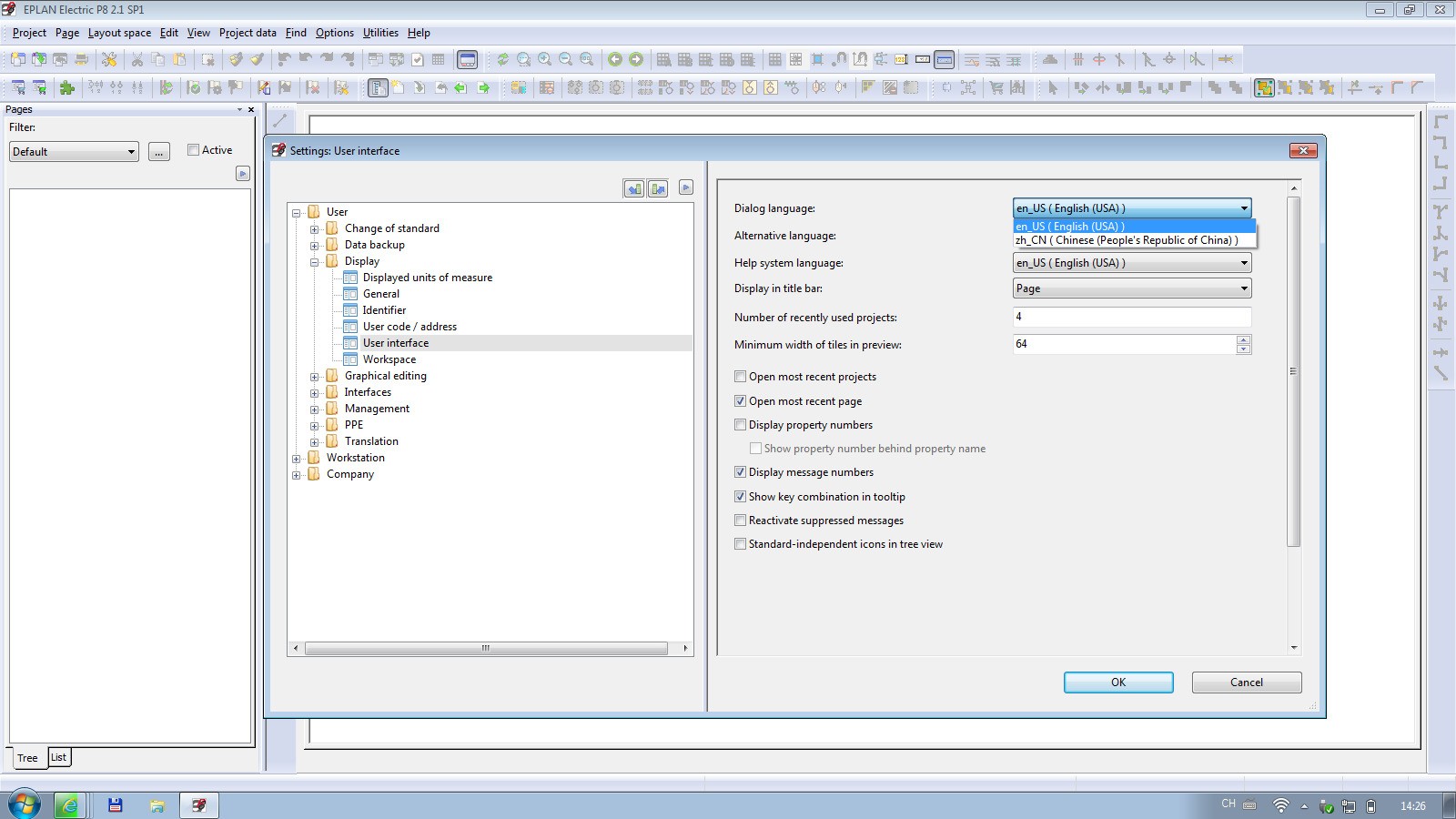The image size is (1456, 819).
Task: Click the Windows Start button
Action: (x=24, y=804)
